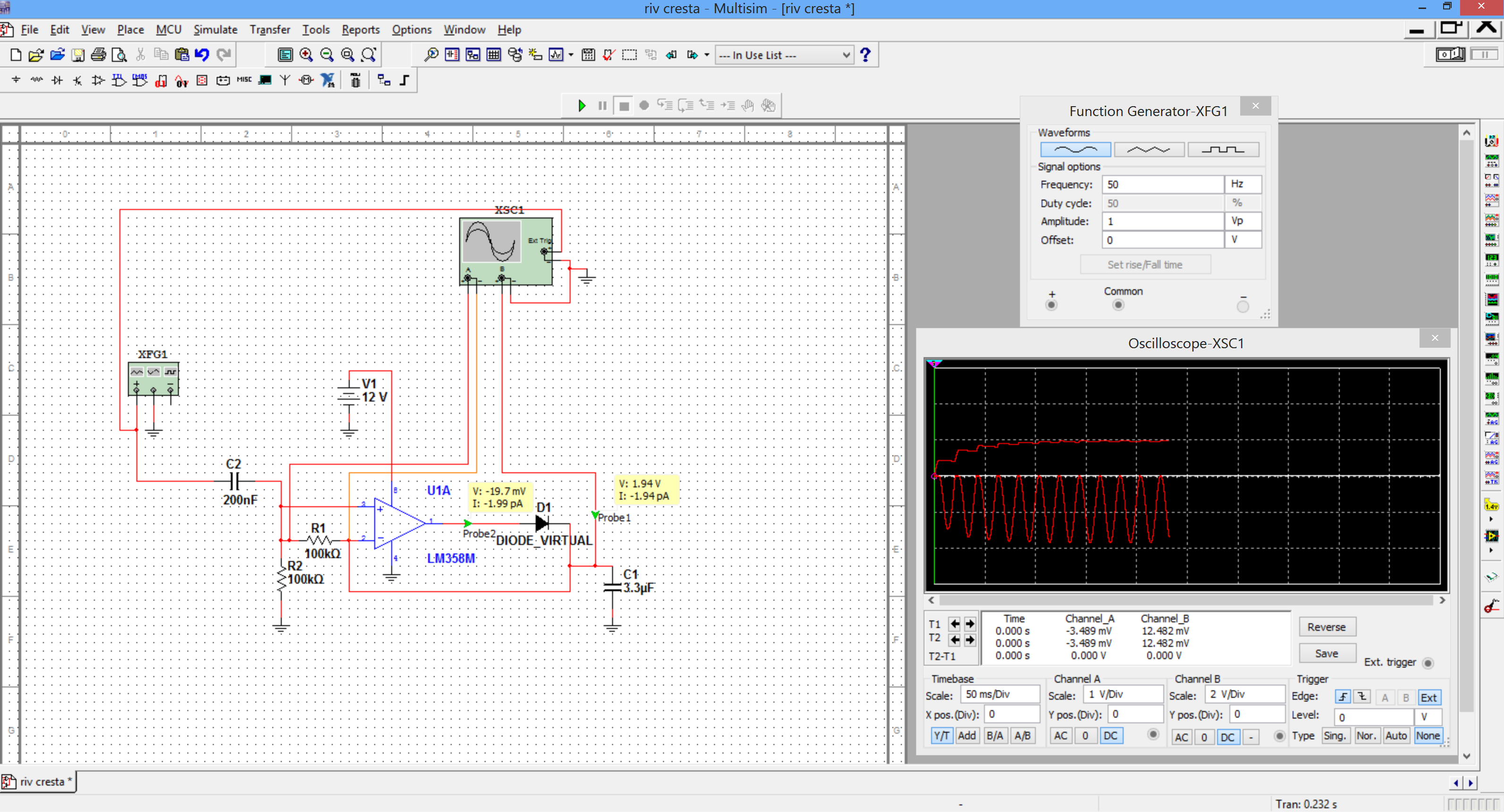1504x812 pixels.
Task: Click the Help question mark icon
Action: 865,55
